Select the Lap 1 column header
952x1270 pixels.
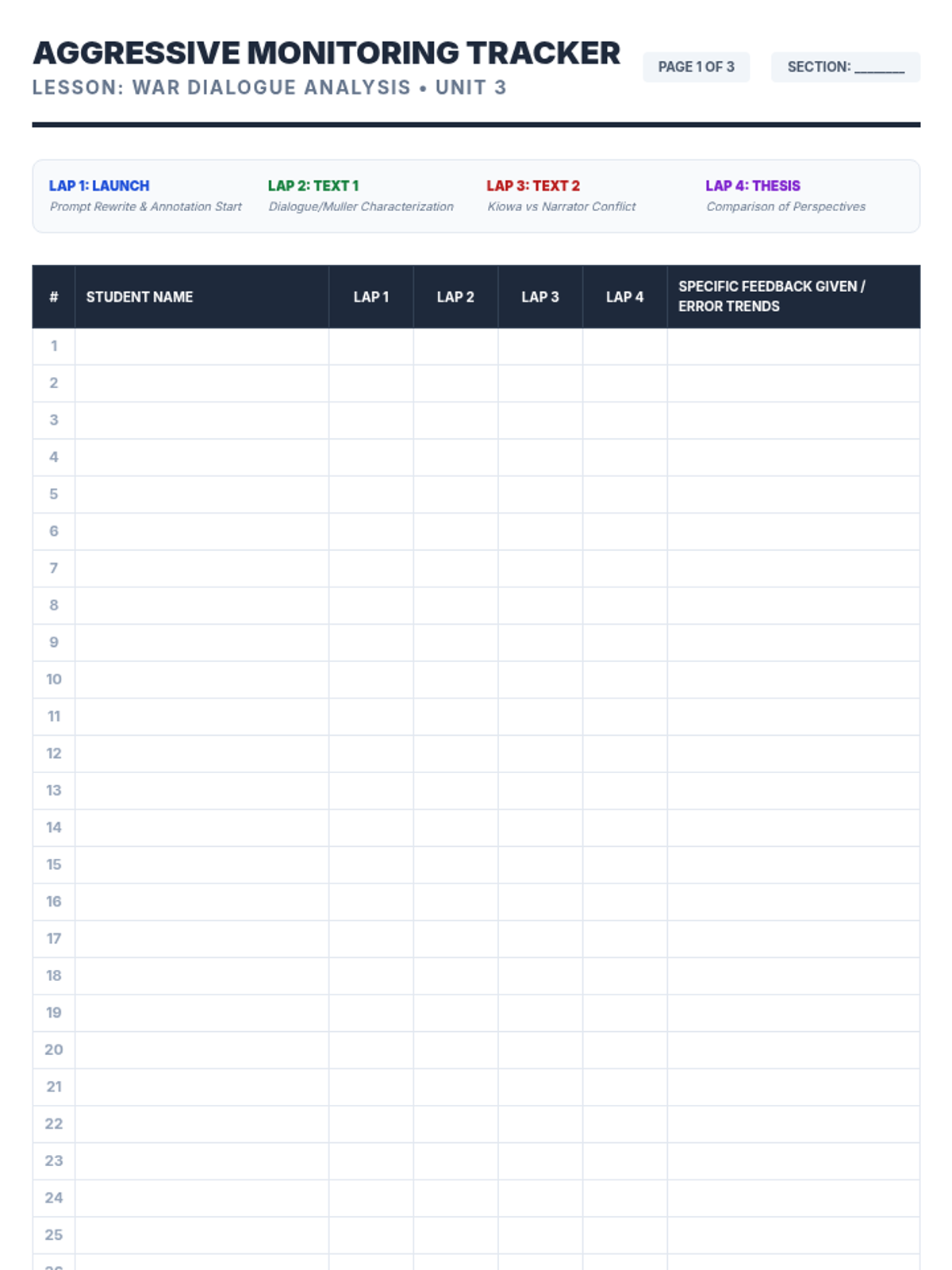370,297
